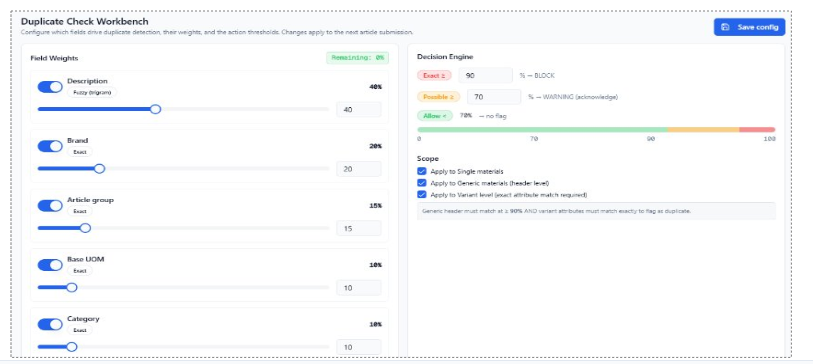The height and width of the screenshot is (364, 813).
Task: Click the Exact badge under Brand
Action: click(80, 152)
